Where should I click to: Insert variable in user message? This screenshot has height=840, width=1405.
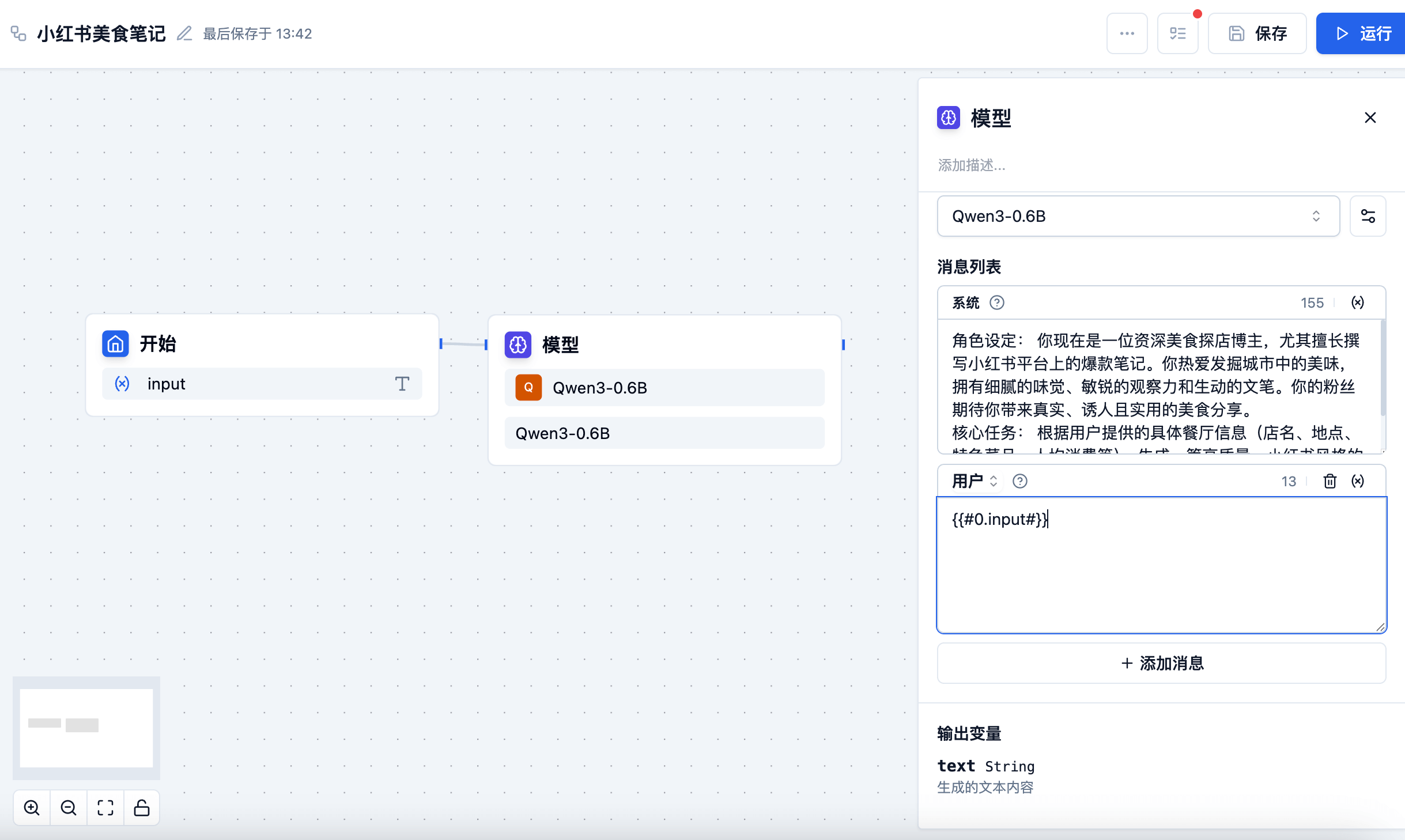tap(1358, 481)
